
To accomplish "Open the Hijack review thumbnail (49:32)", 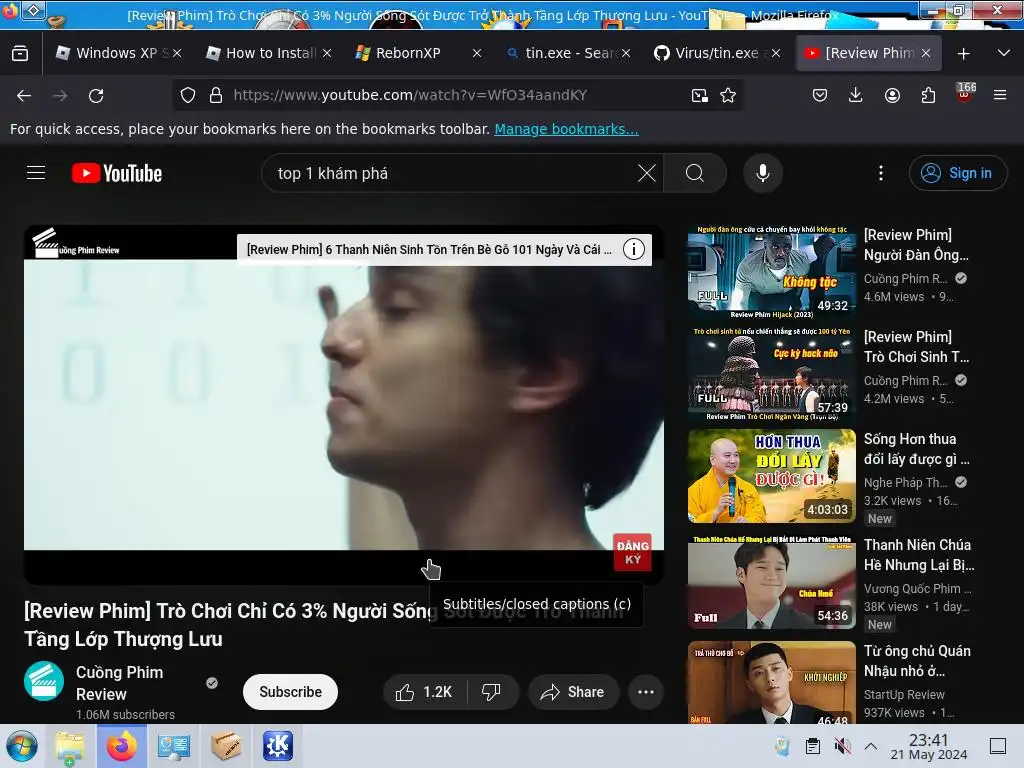I will pos(771,272).
